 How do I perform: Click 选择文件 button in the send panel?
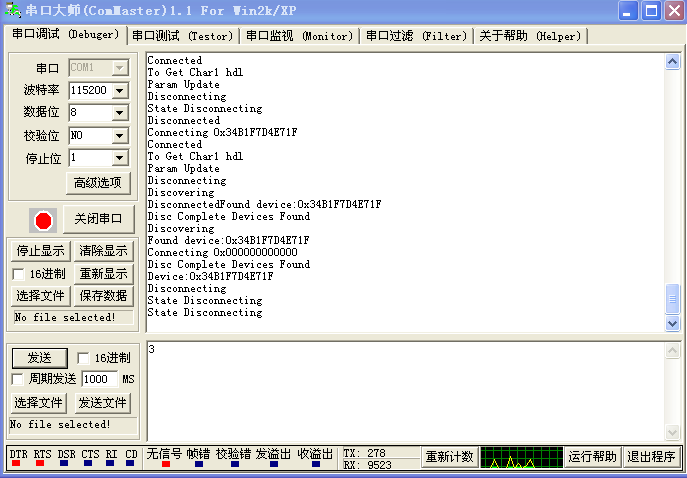point(39,403)
